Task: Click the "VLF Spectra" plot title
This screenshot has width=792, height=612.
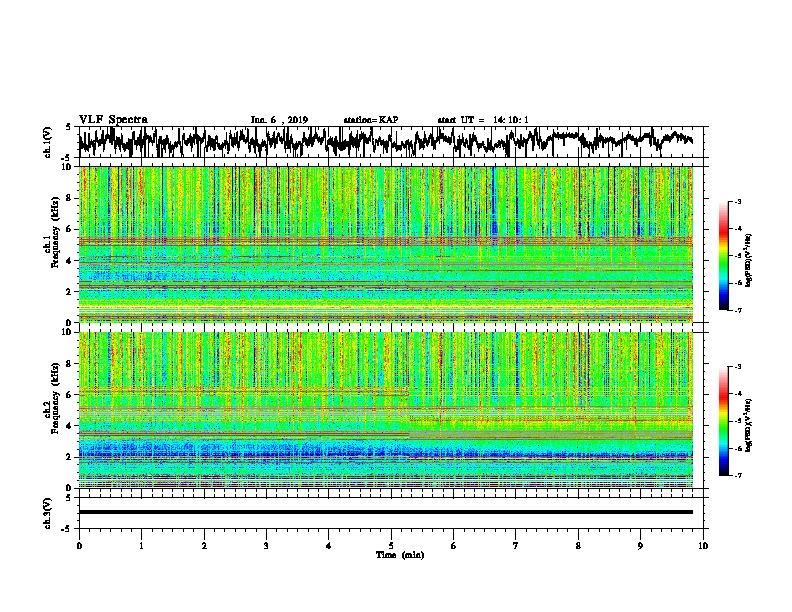Action: (113, 120)
